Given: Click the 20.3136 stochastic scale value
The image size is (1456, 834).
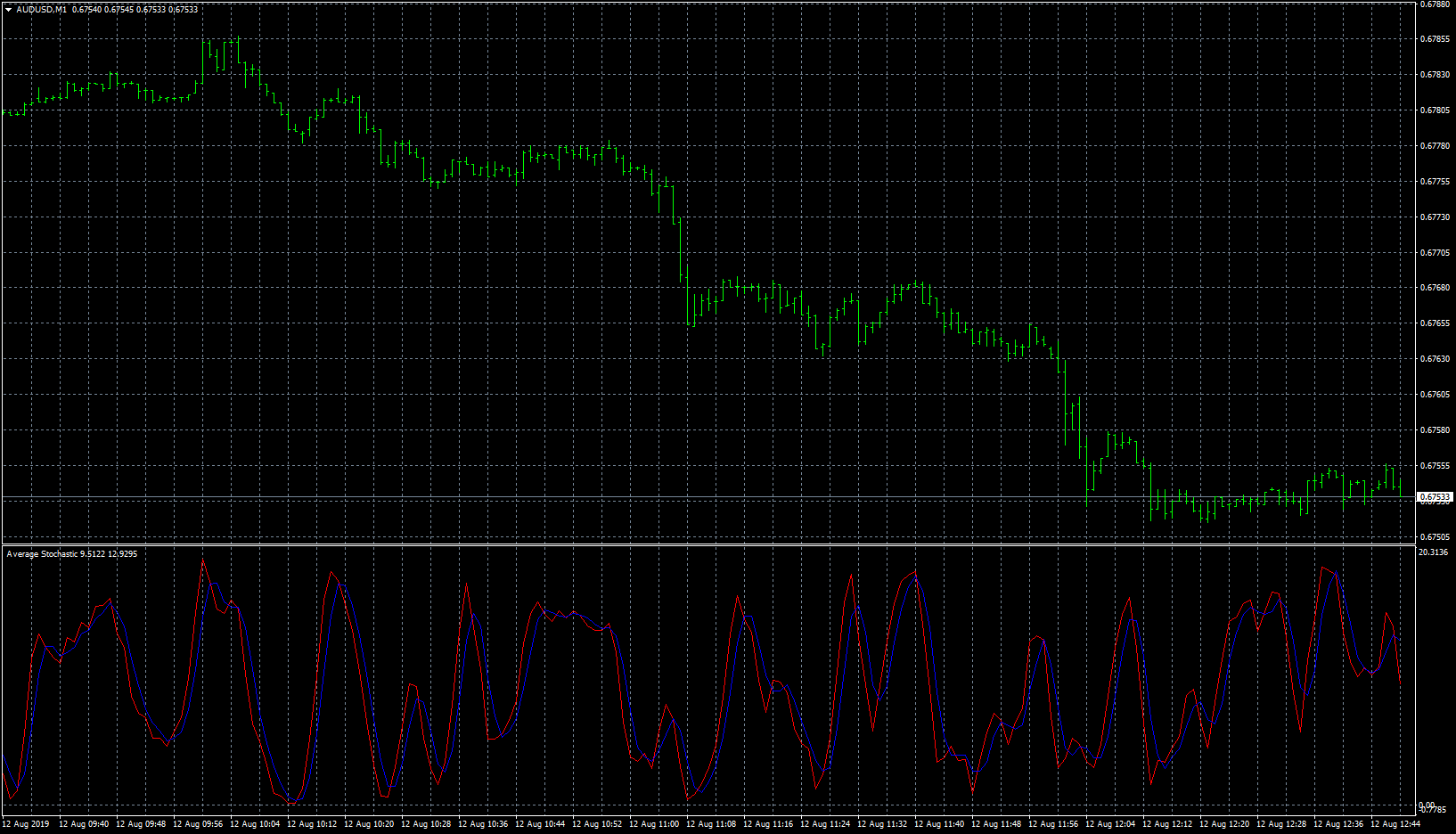Looking at the screenshot, I should tap(1433, 552).
